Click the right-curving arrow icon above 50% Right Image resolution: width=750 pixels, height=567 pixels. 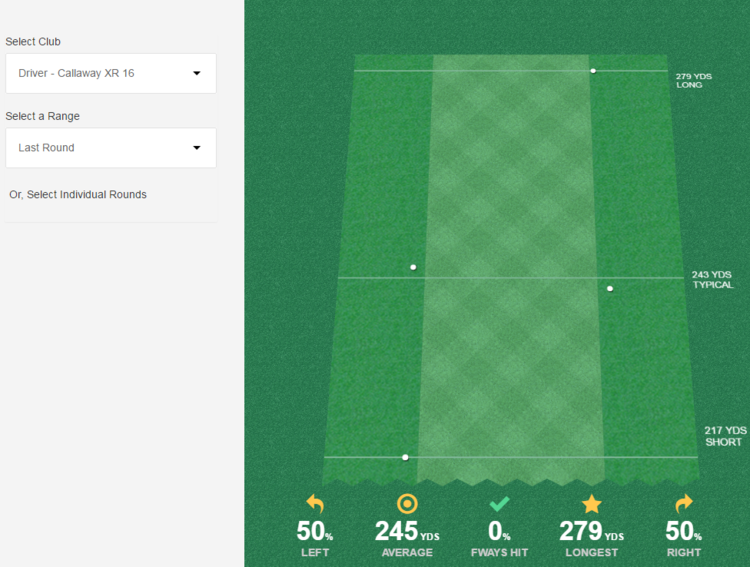684,503
